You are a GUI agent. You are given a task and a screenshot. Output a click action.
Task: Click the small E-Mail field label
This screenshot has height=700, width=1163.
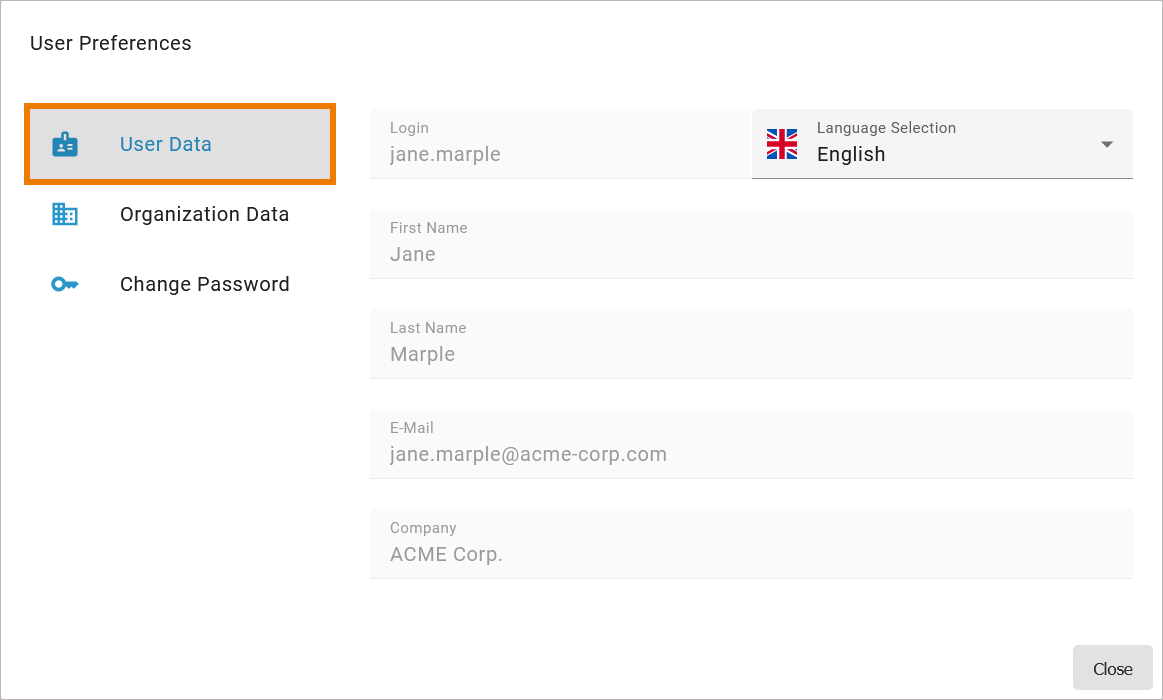412,428
